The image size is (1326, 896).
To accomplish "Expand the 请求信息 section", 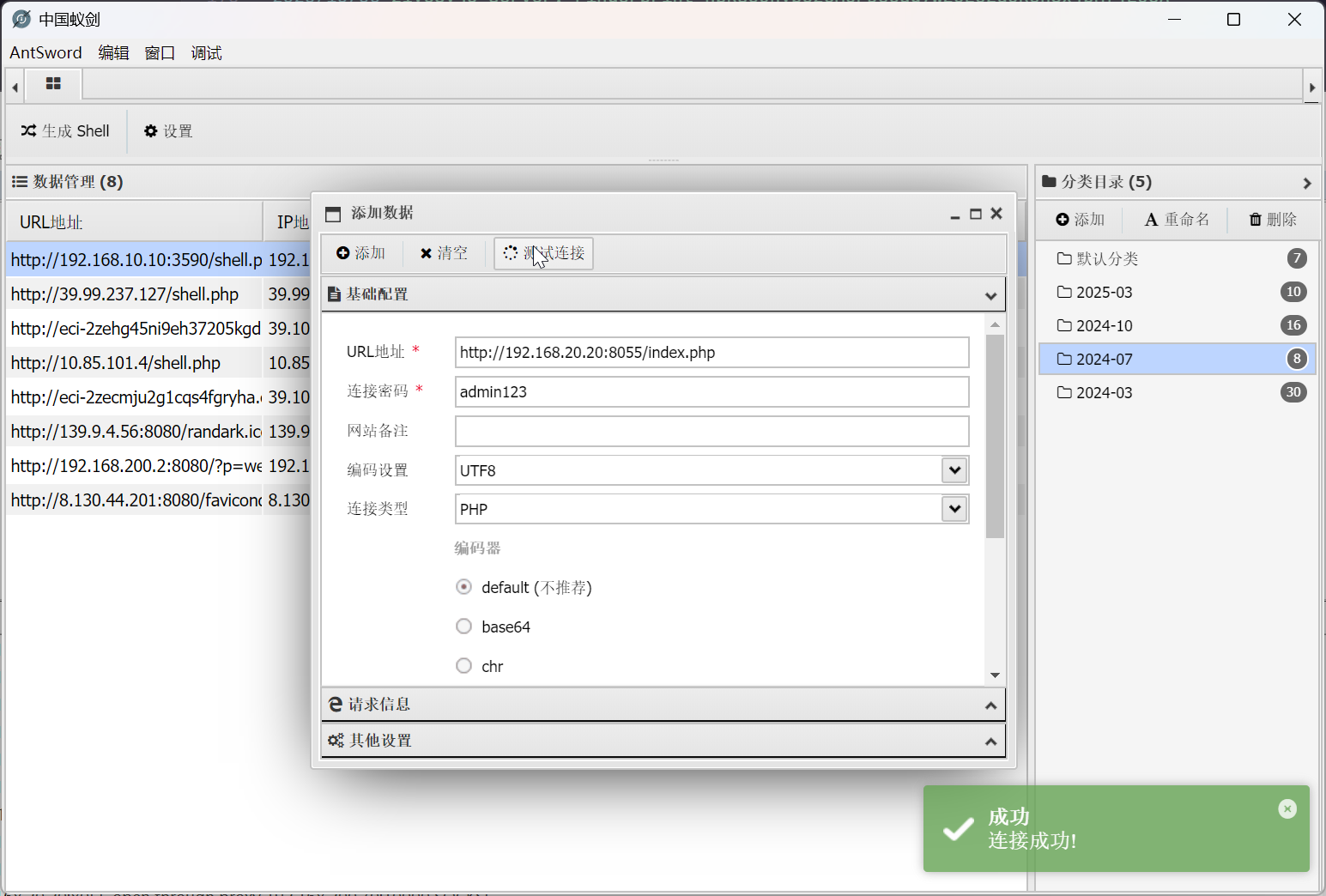I will (x=663, y=705).
